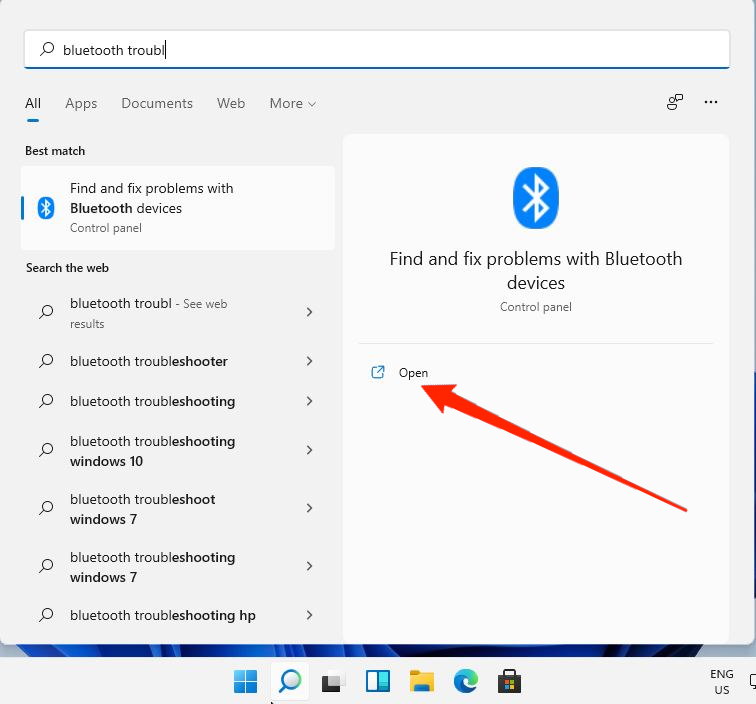The height and width of the screenshot is (704, 756).
Task: Select the Web search tab
Action: (x=231, y=103)
